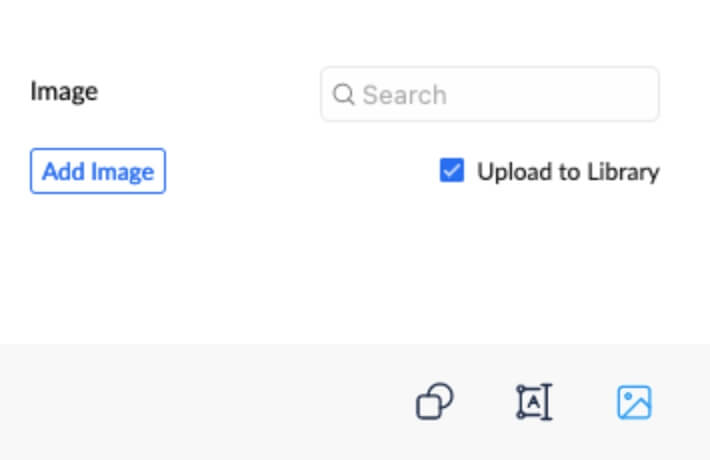The width and height of the screenshot is (710, 460).
Task: Switch to the Image tool icon
Action: pyautogui.click(x=634, y=402)
